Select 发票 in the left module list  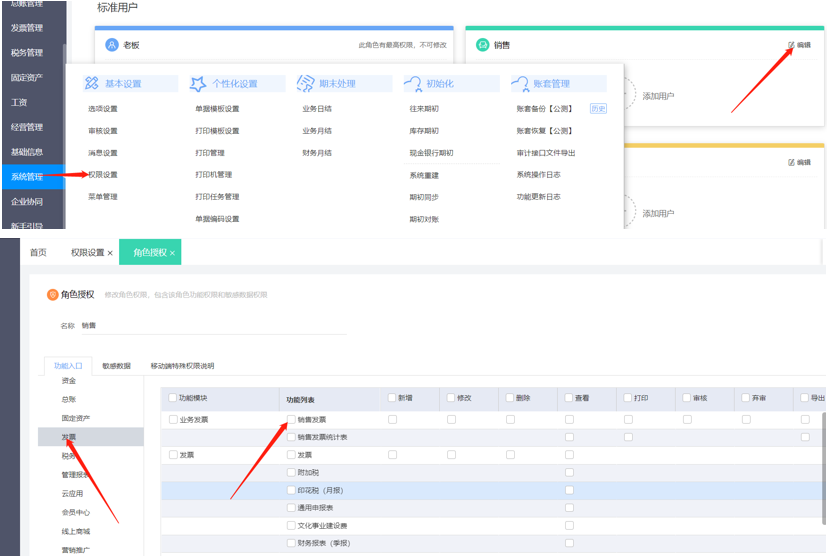[x=68, y=437]
